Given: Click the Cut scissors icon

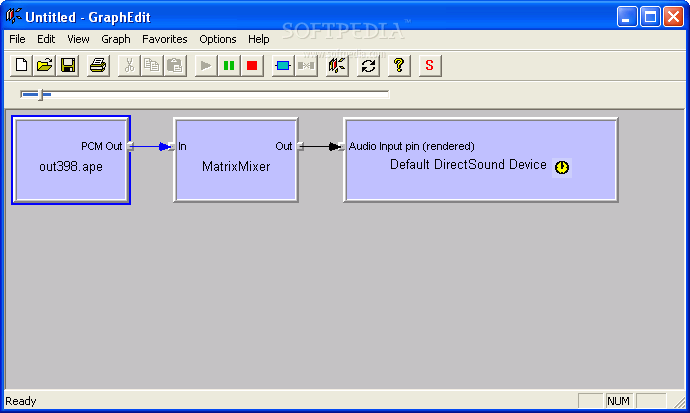Looking at the screenshot, I should click(129, 66).
